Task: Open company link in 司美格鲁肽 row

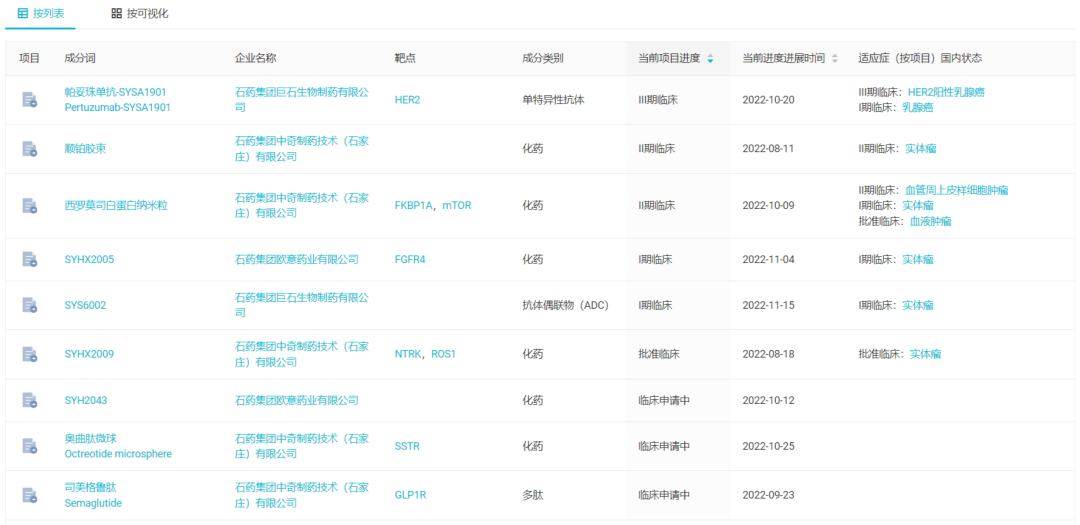Action: (x=302, y=495)
